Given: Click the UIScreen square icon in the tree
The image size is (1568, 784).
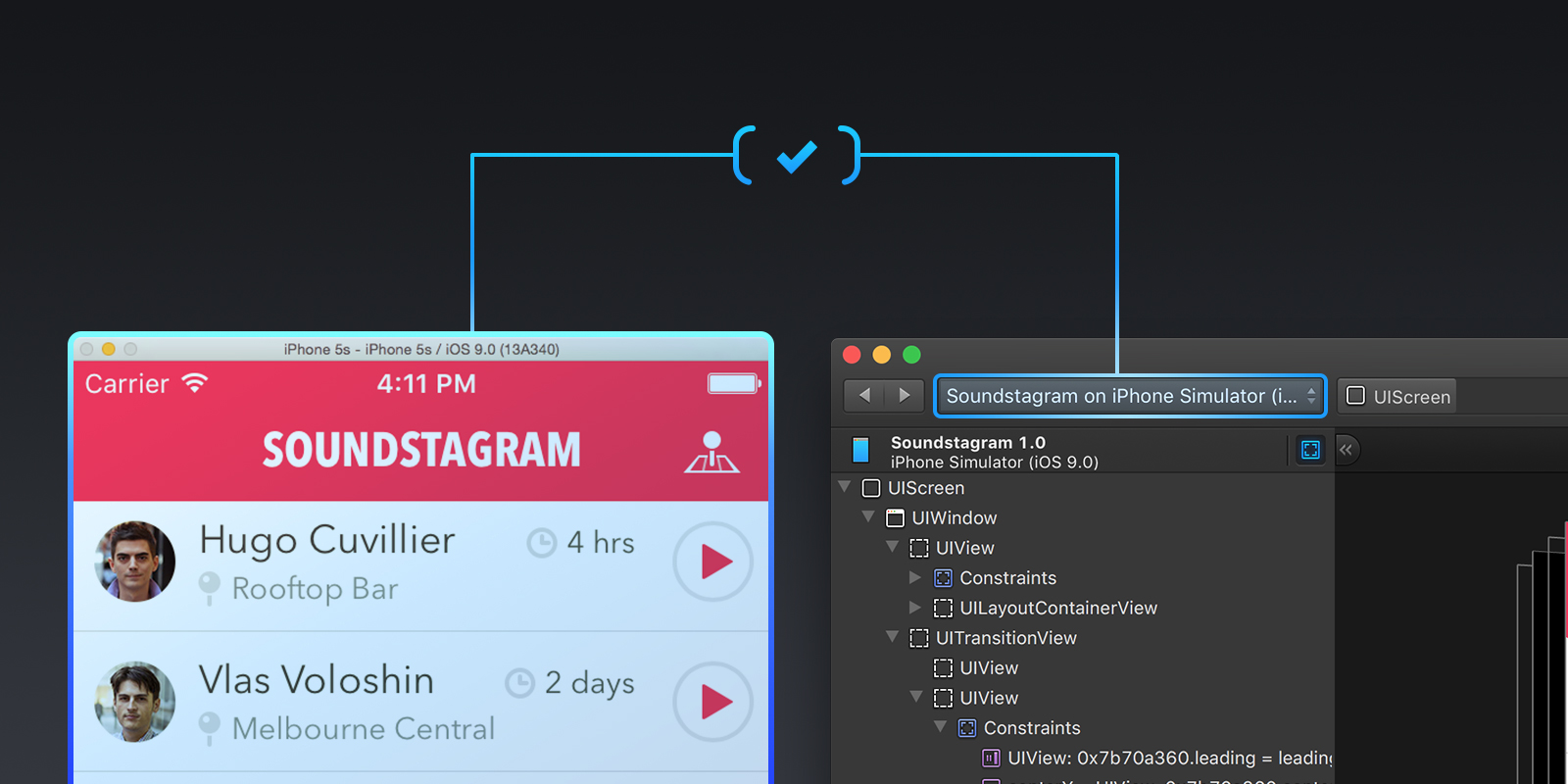Looking at the screenshot, I should (871, 488).
